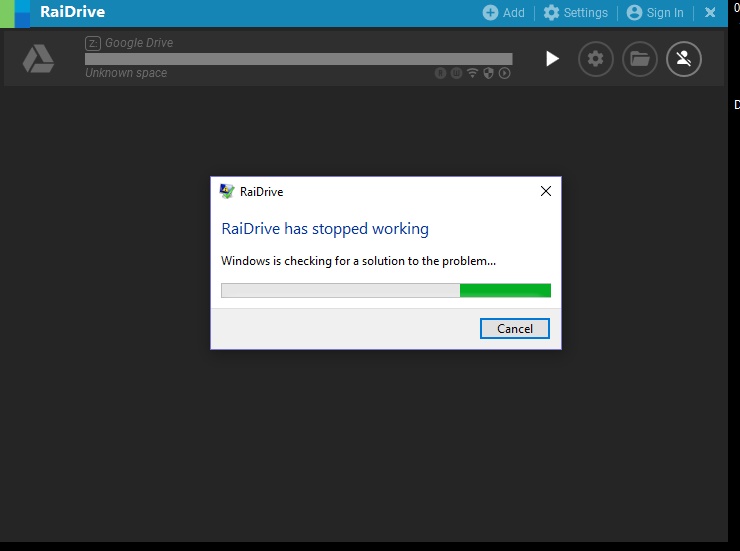Image resolution: width=740 pixels, height=551 pixels.
Task: Open the Google Drive folder icon
Action: click(x=639, y=59)
